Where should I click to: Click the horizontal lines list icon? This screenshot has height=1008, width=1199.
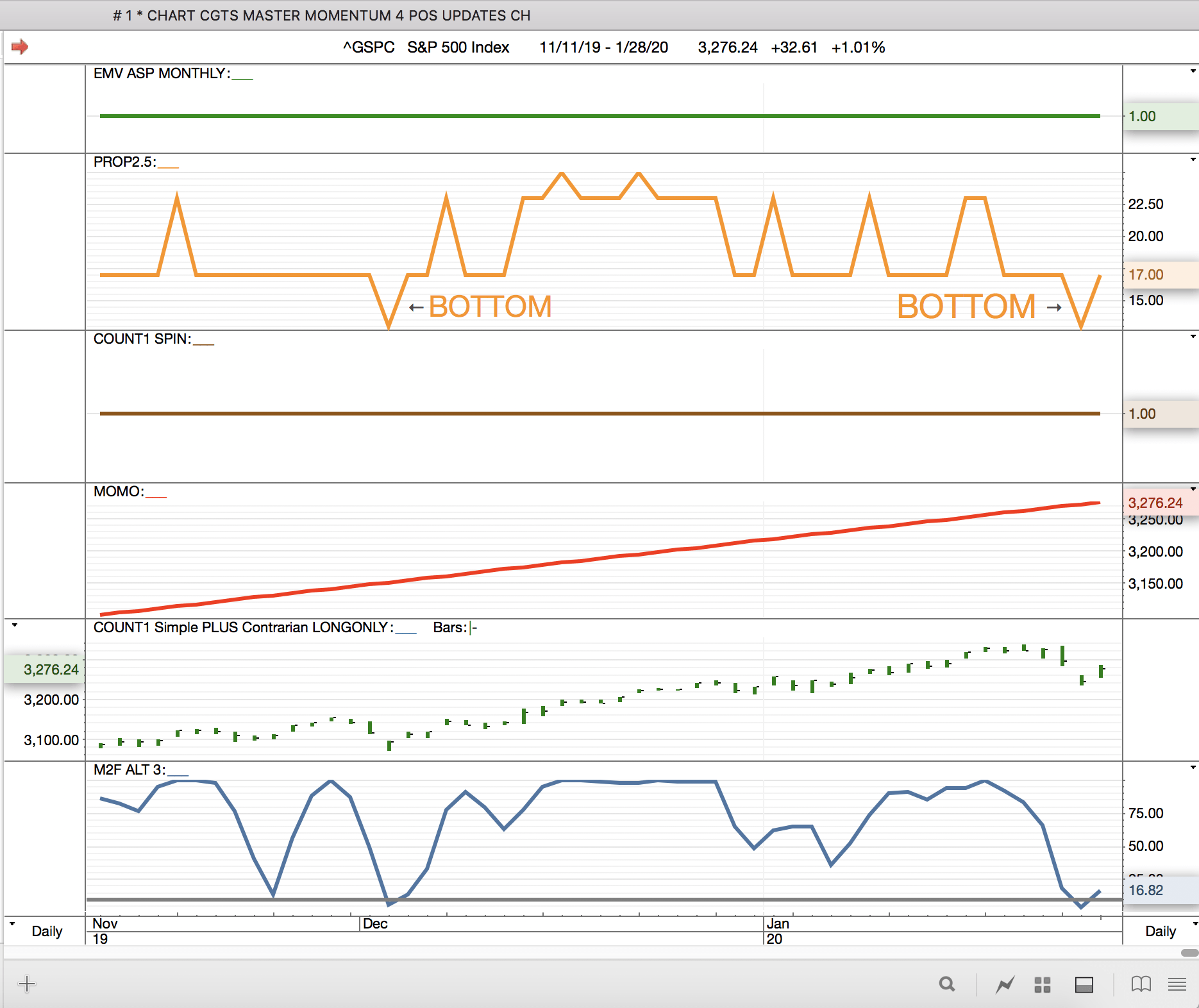[1177, 984]
